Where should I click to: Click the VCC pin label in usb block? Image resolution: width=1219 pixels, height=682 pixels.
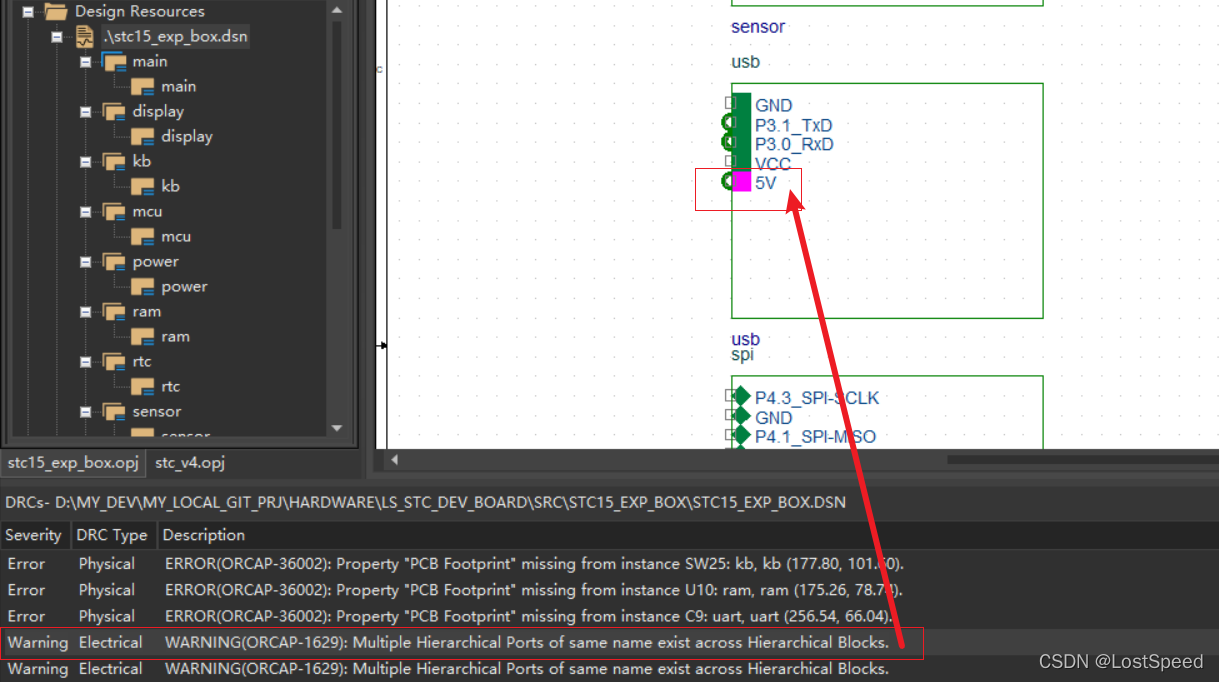click(773, 164)
